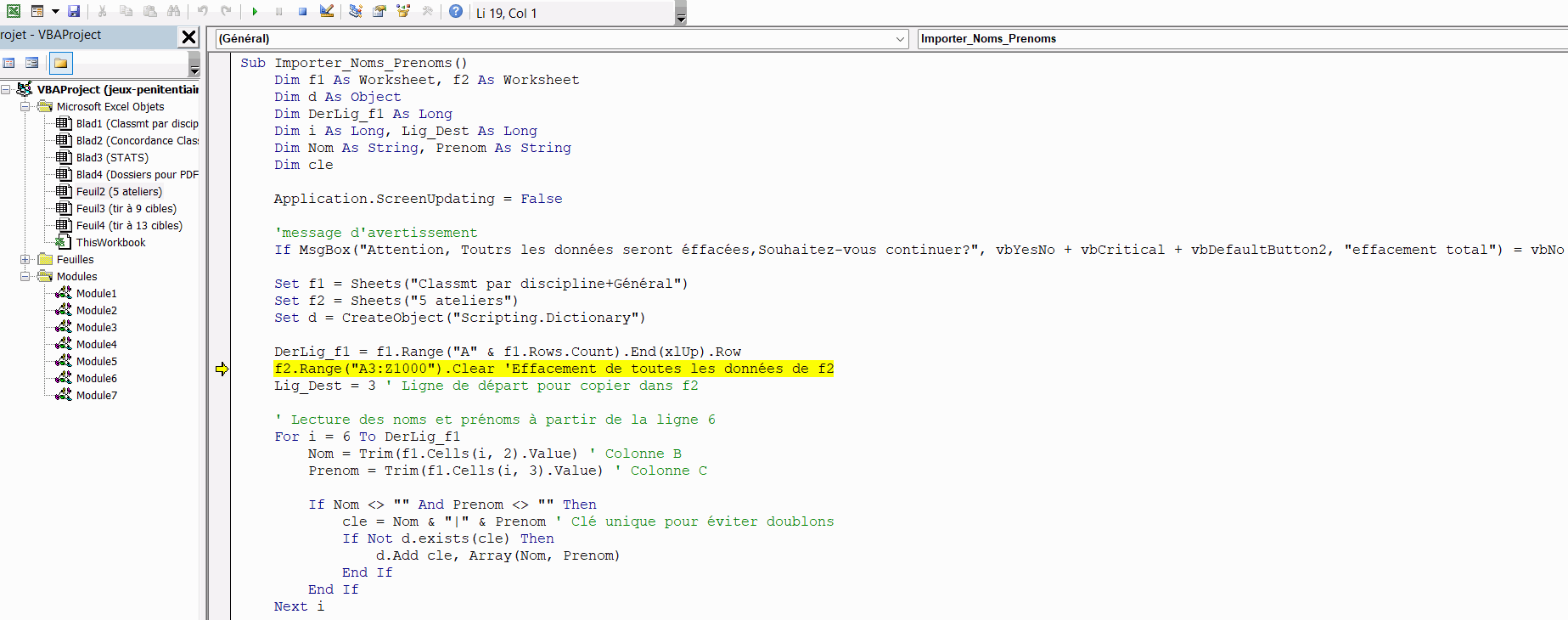The image size is (1568, 620).
Task: Collapse the VBAProject root node
Action: (x=6, y=89)
